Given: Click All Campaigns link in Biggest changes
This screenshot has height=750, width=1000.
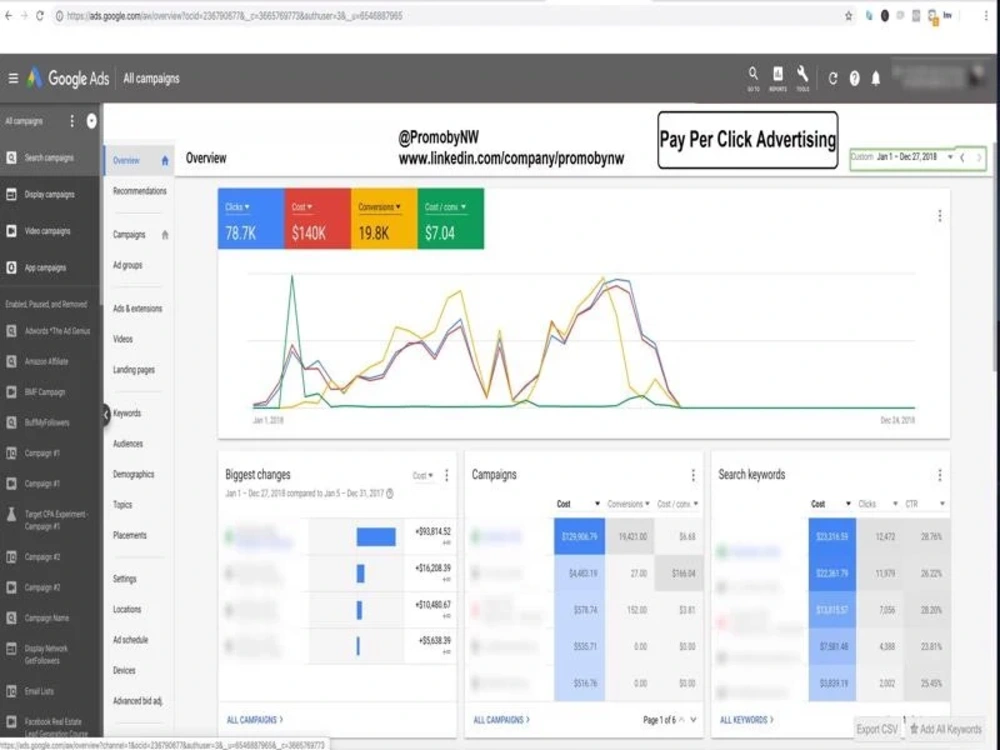Looking at the screenshot, I should click(254, 720).
